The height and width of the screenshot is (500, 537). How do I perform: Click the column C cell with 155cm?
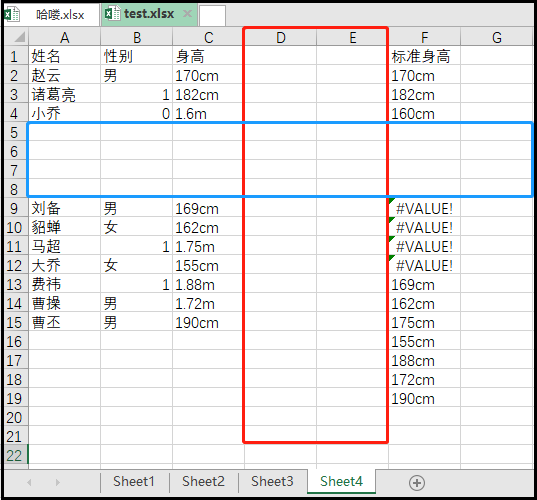[x=209, y=265]
